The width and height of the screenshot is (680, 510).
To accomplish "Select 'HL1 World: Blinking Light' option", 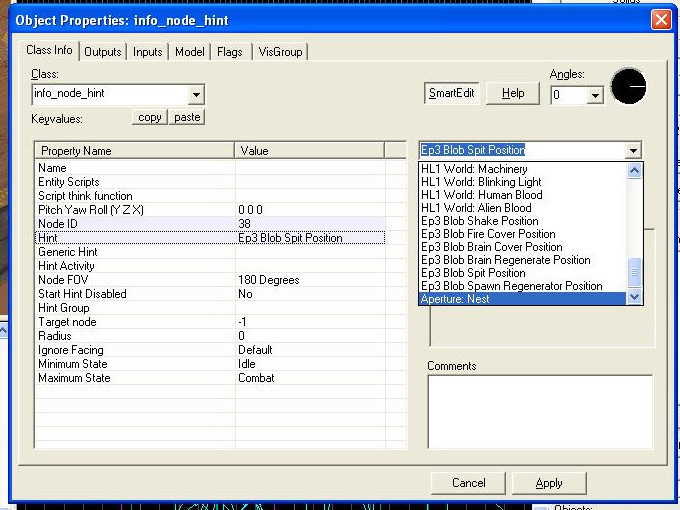I will click(x=523, y=182).
